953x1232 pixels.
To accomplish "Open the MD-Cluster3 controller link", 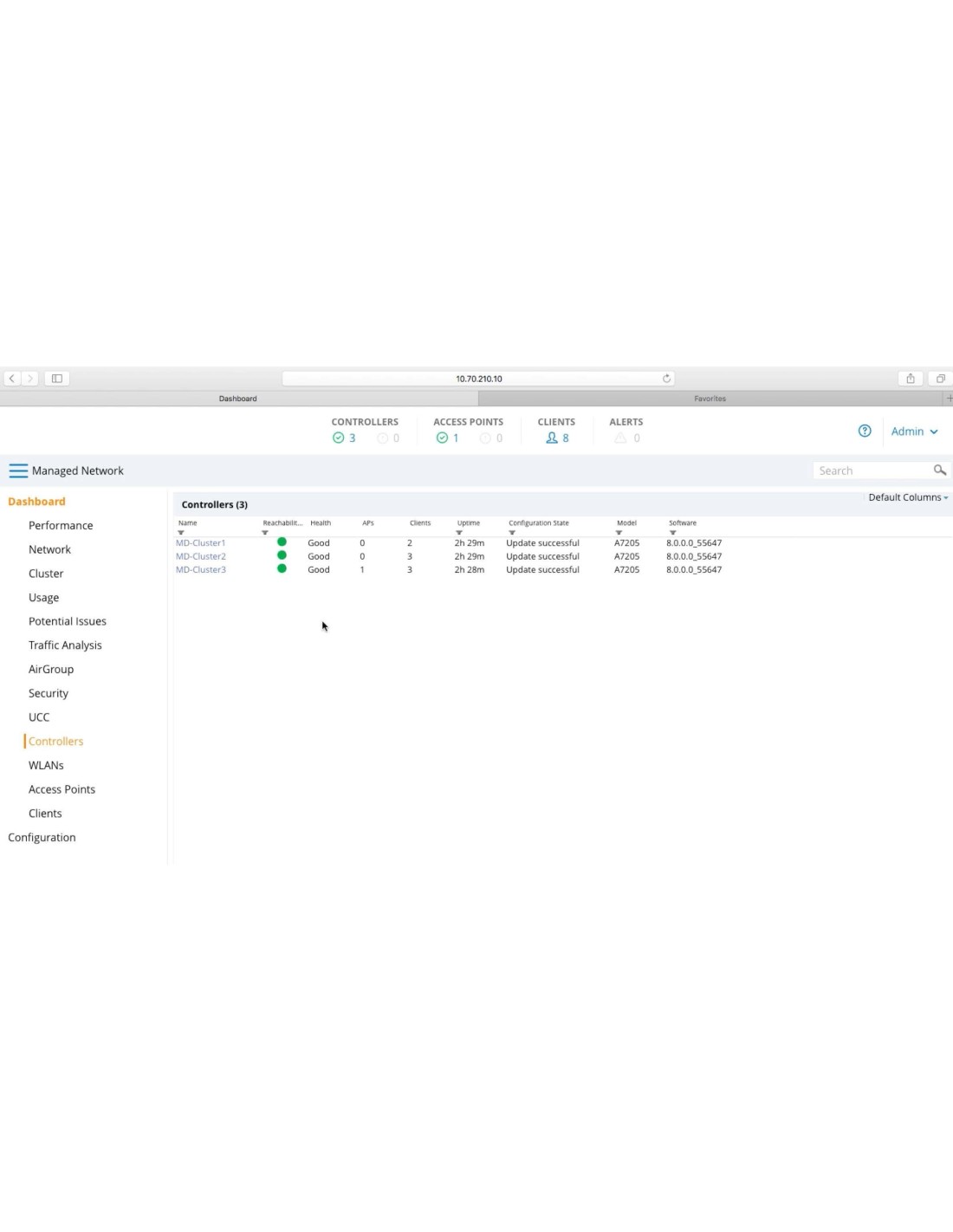I will [200, 570].
